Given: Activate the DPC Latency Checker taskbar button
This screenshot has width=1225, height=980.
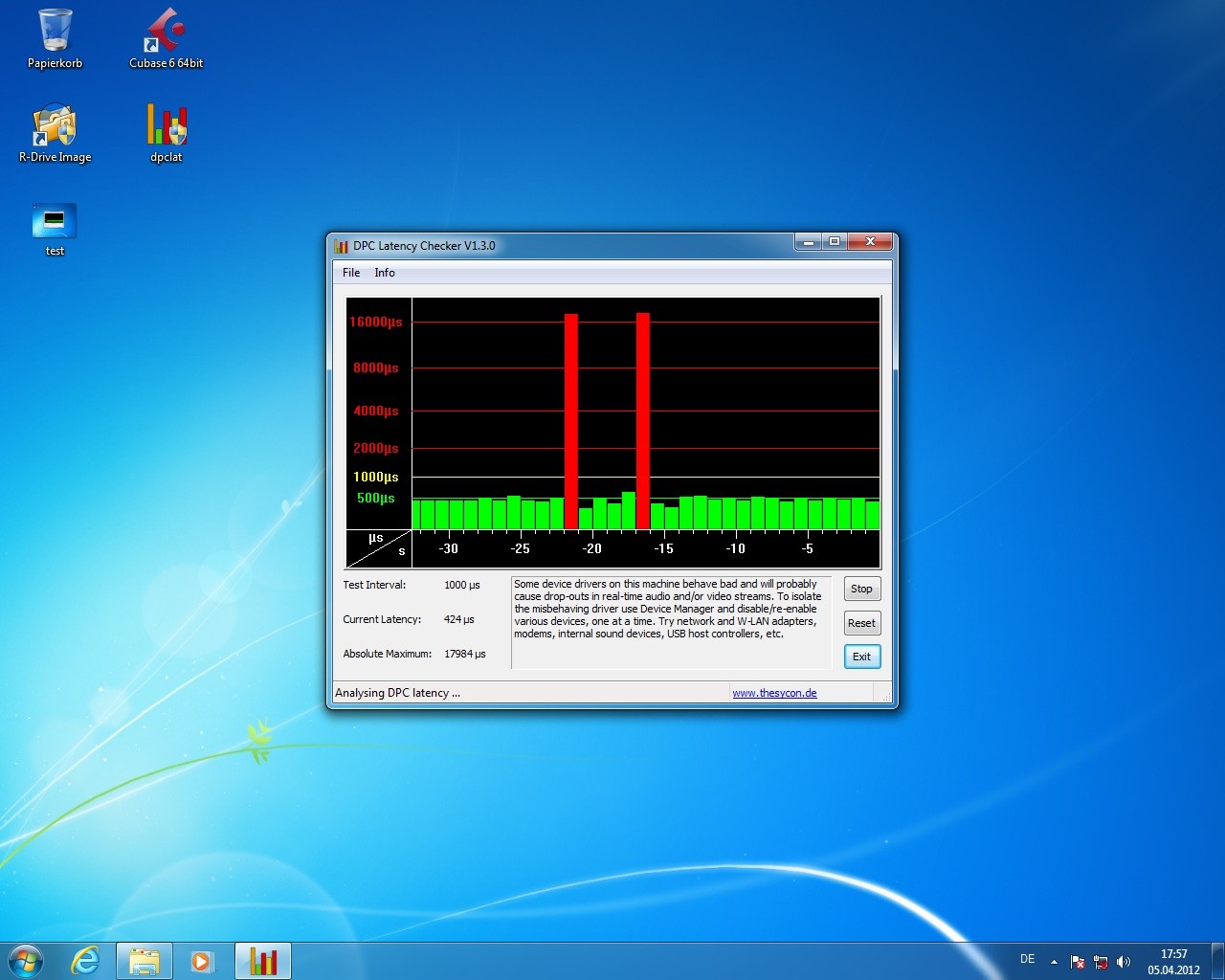Looking at the screenshot, I should [x=263, y=961].
